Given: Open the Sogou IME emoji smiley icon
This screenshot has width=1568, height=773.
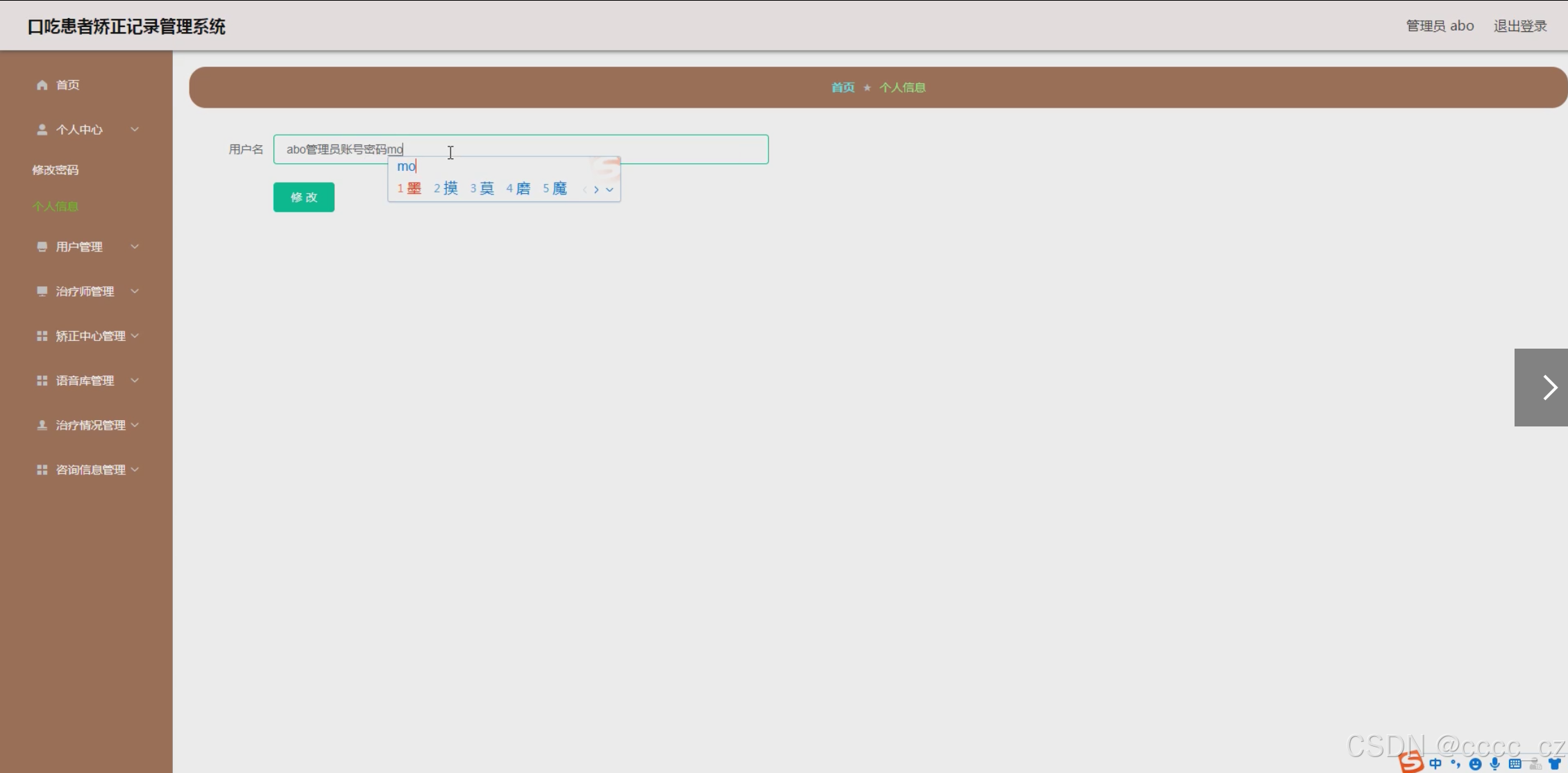Looking at the screenshot, I should (x=1475, y=764).
